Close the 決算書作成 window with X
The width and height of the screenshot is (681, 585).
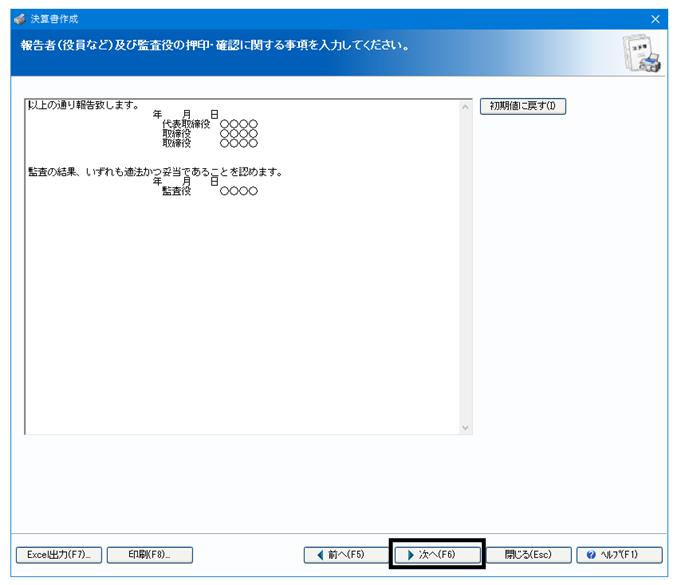(655, 19)
